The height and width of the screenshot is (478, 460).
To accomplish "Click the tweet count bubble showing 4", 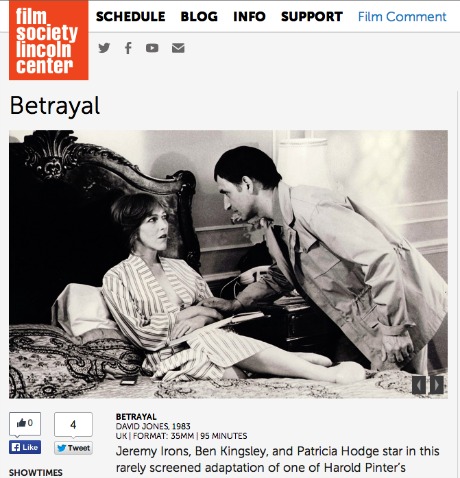I will 73,424.
